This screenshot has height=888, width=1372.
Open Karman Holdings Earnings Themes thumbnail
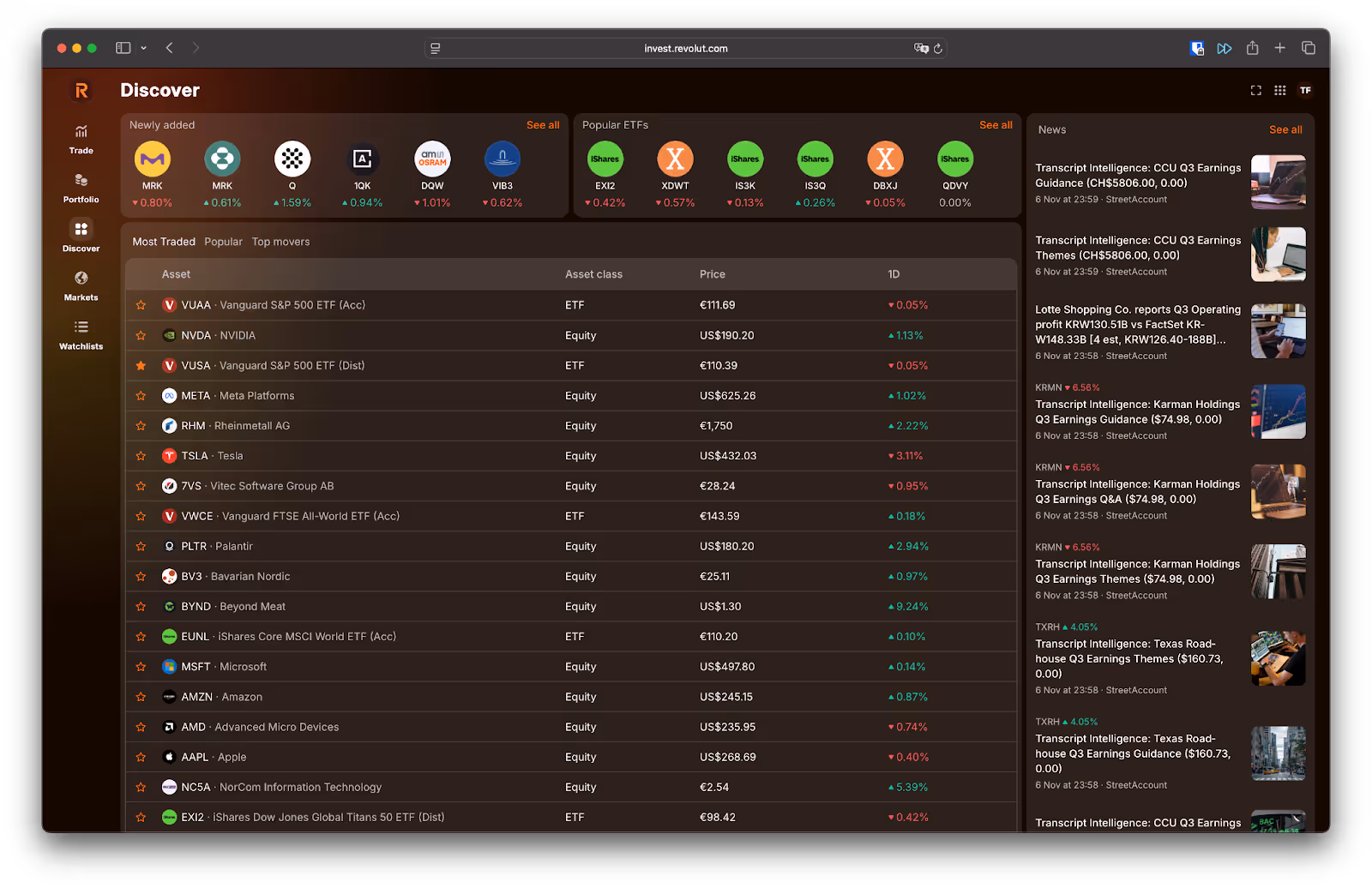[1278, 572]
